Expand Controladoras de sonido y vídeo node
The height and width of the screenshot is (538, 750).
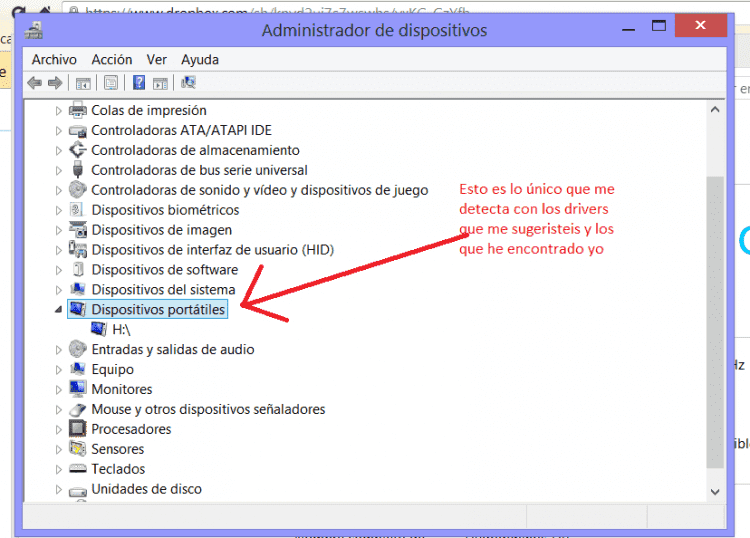click(58, 191)
